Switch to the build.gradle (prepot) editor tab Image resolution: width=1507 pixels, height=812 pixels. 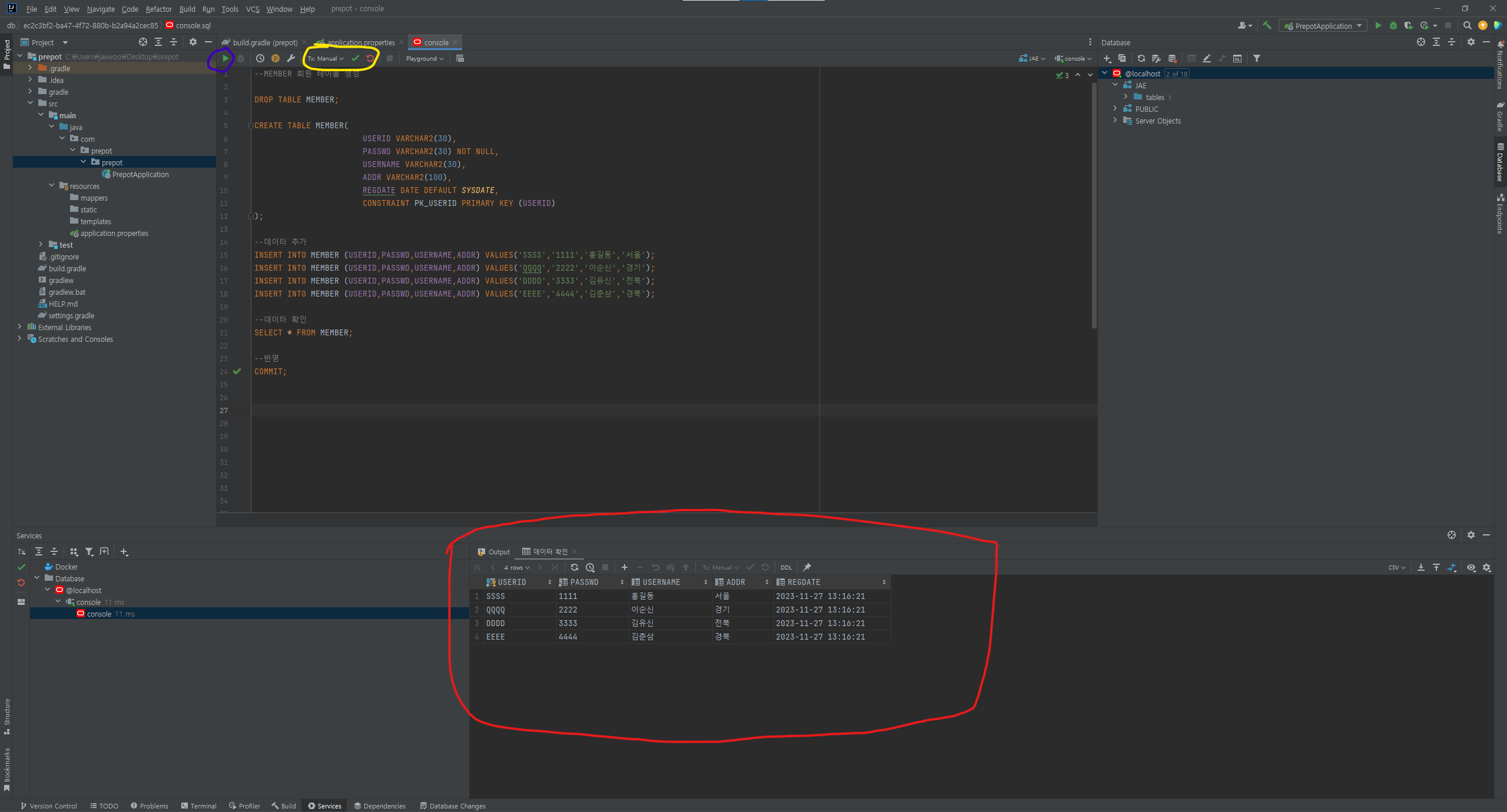(265, 42)
